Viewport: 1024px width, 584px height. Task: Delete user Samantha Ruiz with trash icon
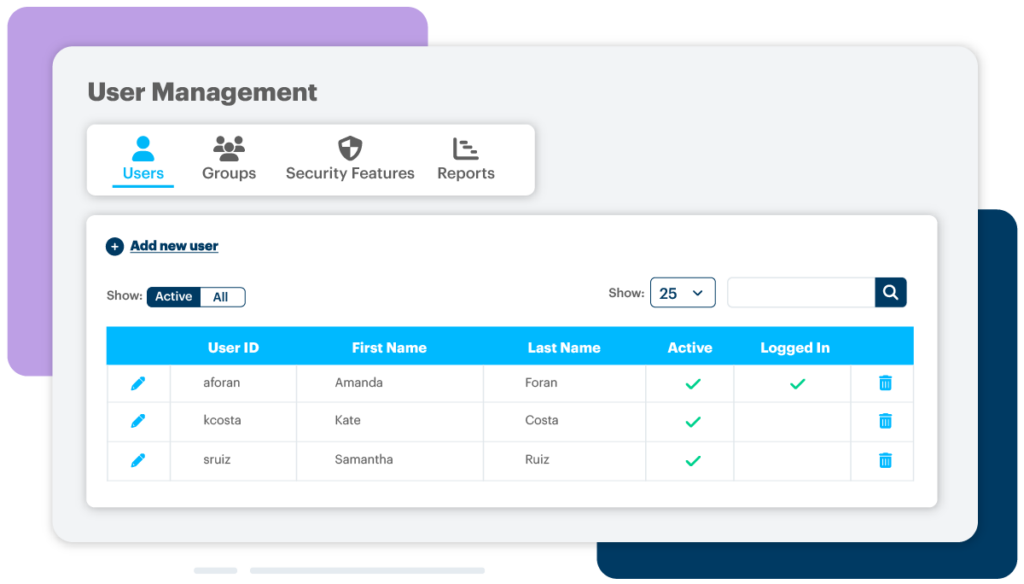pos(885,460)
